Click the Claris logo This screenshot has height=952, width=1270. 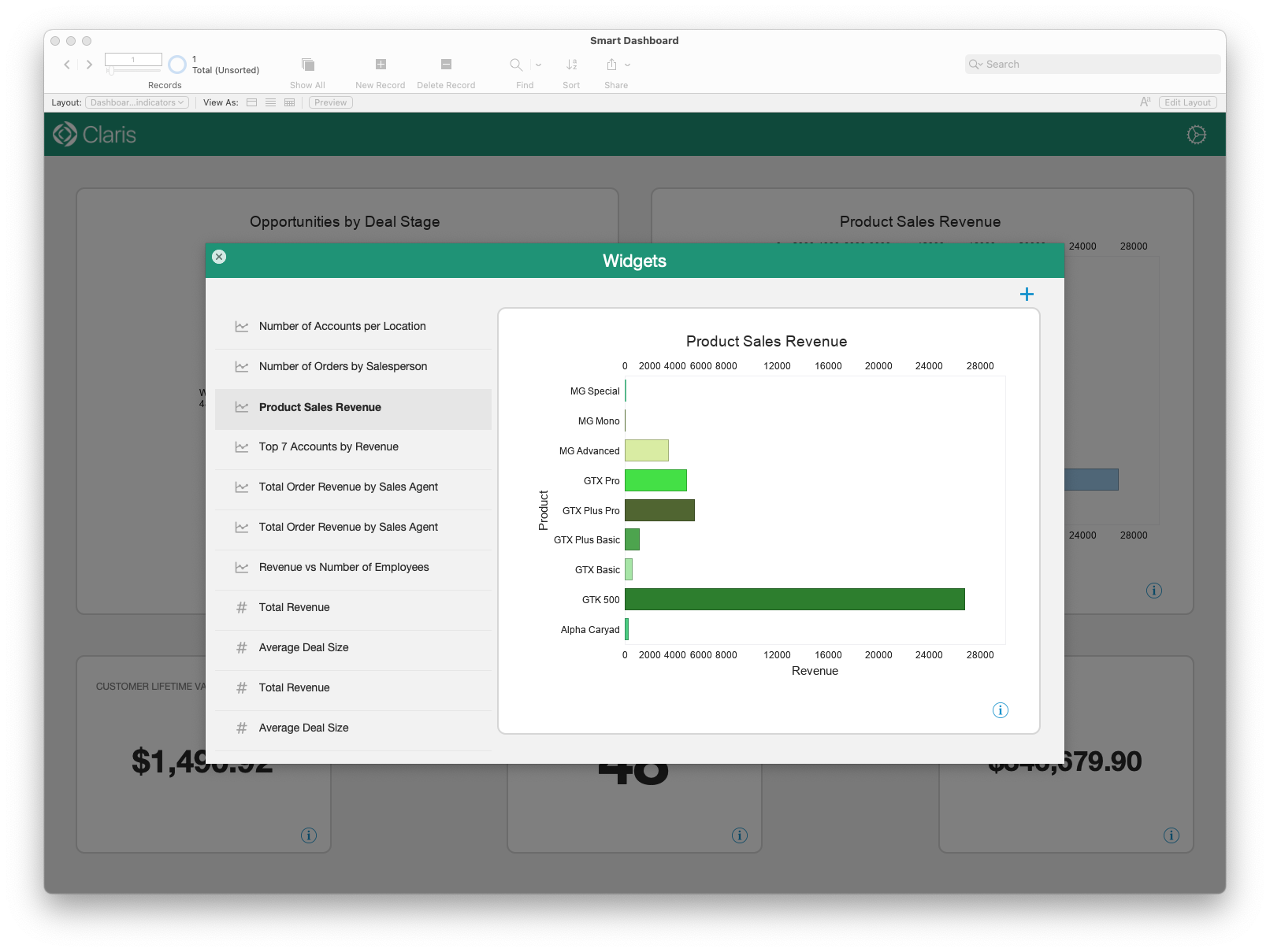point(95,135)
